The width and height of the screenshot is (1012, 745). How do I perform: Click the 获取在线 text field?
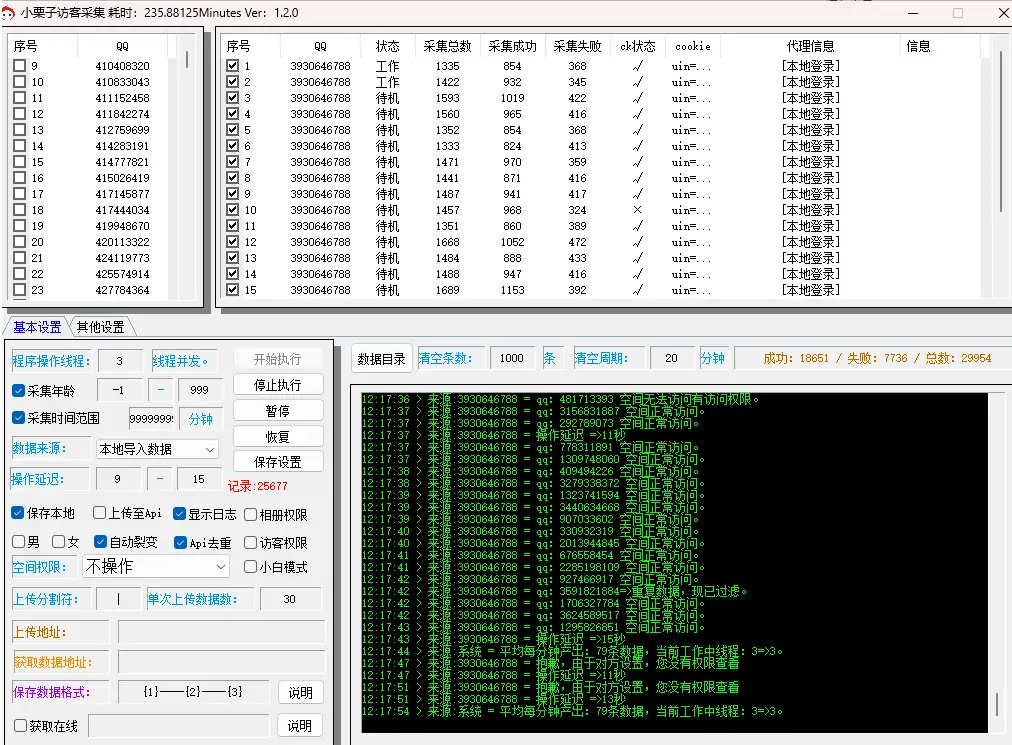[x=179, y=726]
